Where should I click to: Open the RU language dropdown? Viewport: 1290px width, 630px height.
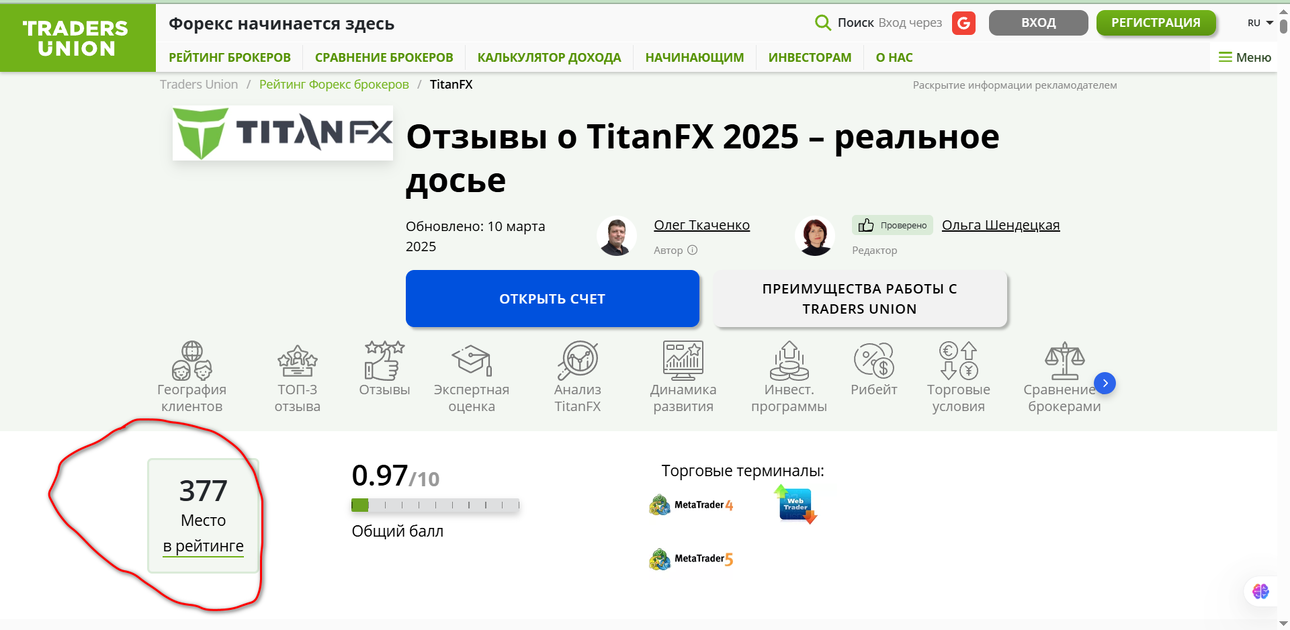[1260, 23]
